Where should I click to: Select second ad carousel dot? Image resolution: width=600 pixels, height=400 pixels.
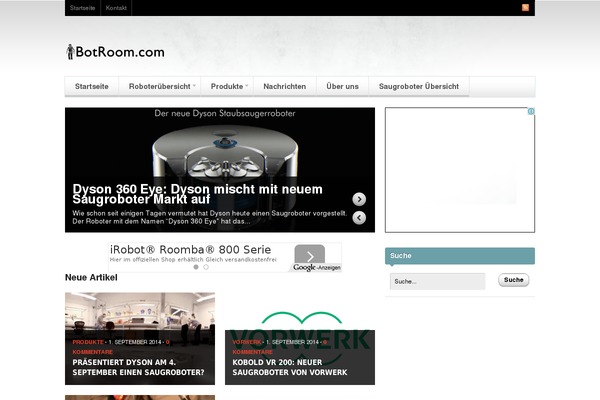click(206, 267)
